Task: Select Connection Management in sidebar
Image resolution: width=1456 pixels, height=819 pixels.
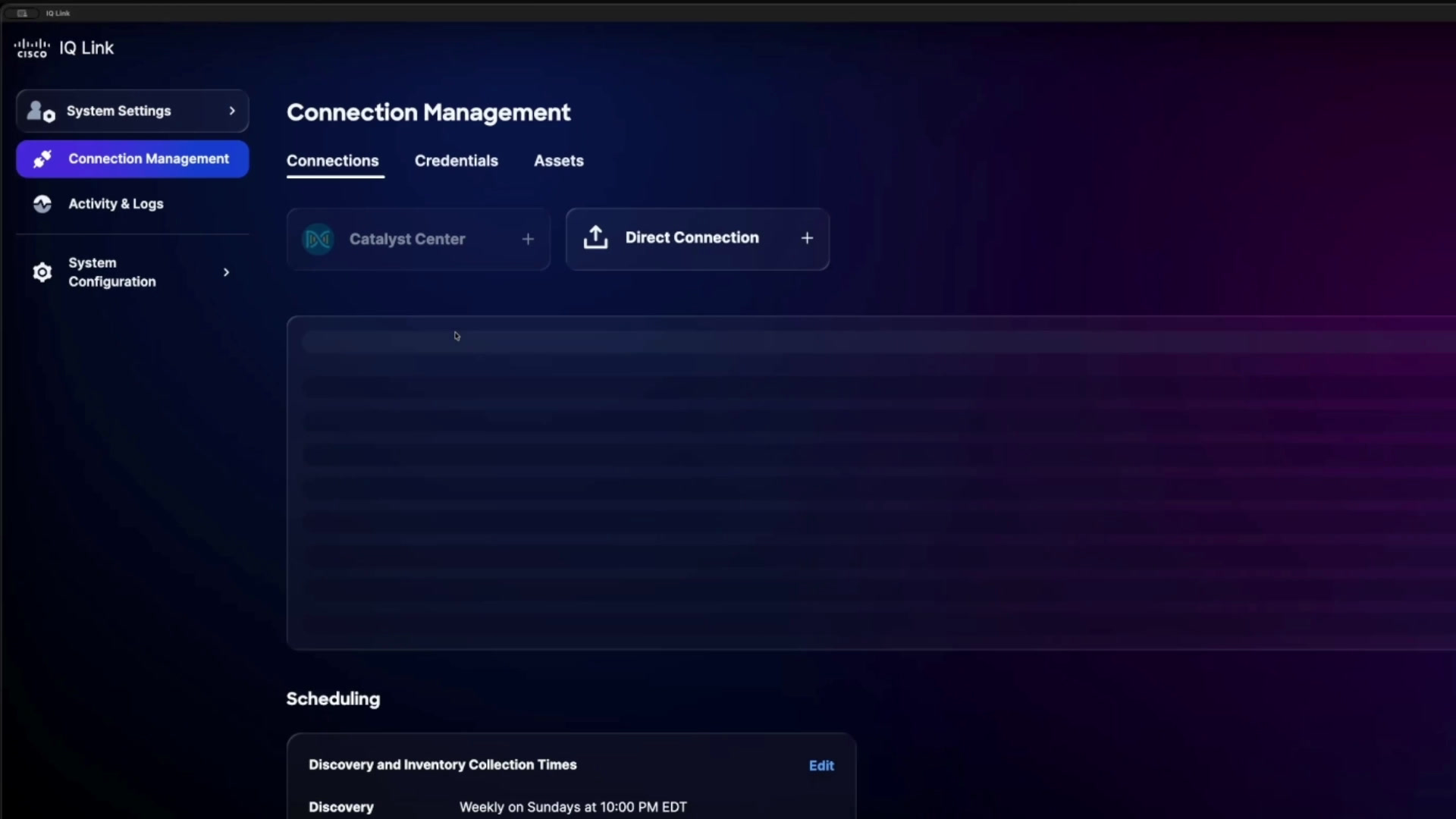Action: pos(133,159)
